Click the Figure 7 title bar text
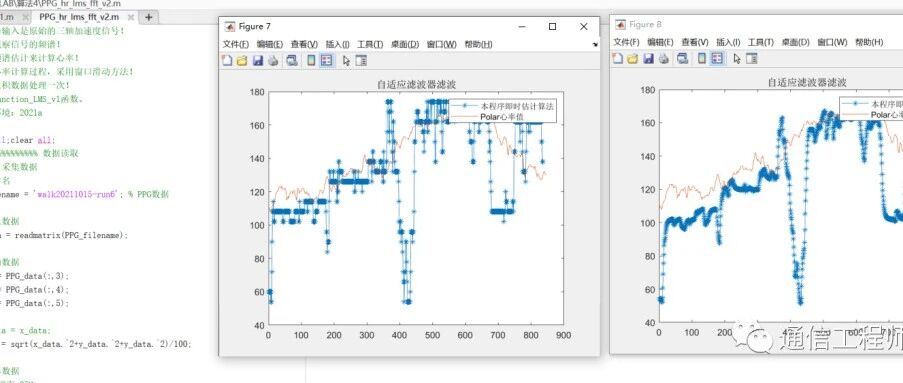903x383 pixels. pyautogui.click(x=255, y=26)
